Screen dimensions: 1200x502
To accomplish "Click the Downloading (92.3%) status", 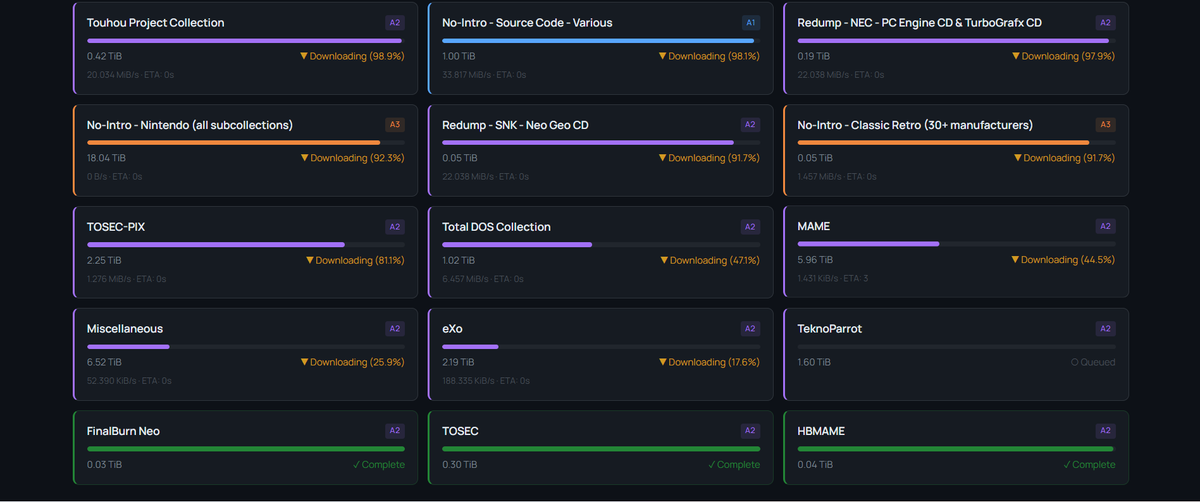I will [352, 158].
